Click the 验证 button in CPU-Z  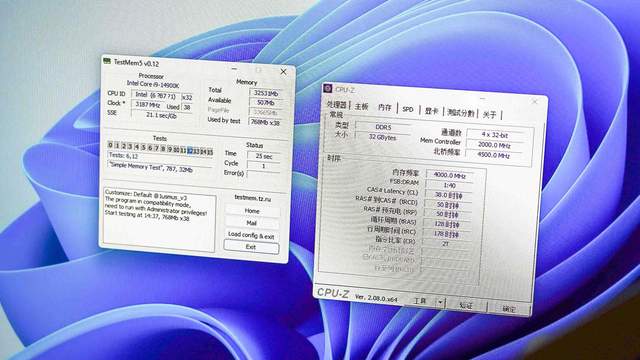[466, 305]
